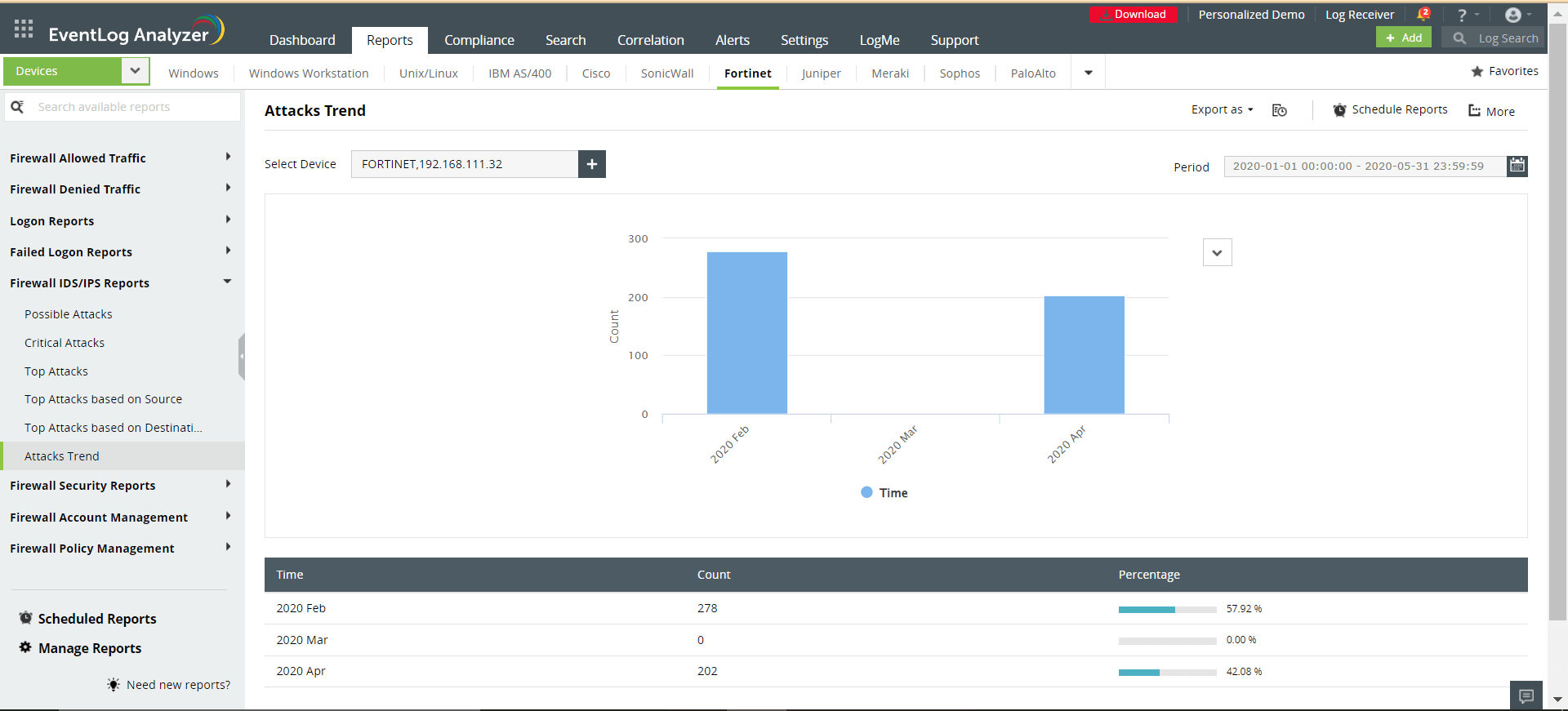Open Top Attacks based on Source report
The image size is (1568, 711).
pyautogui.click(x=103, y=399)
